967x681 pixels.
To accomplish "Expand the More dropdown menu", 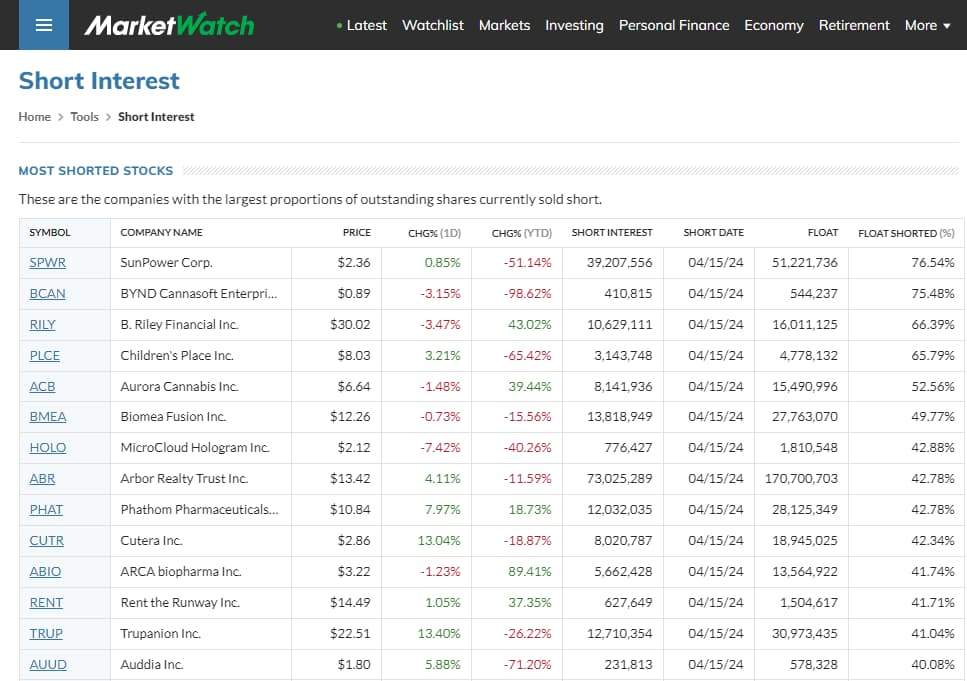I will 928,25.
